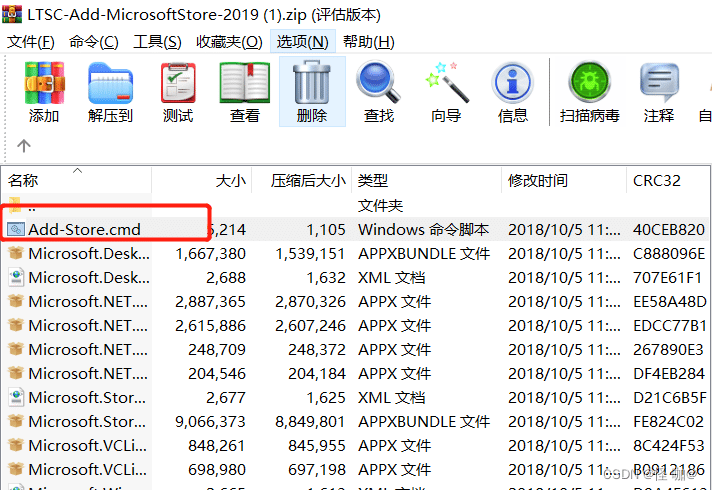Sort by the 名称 column header
712x490 pixels.
coord(76,181)
